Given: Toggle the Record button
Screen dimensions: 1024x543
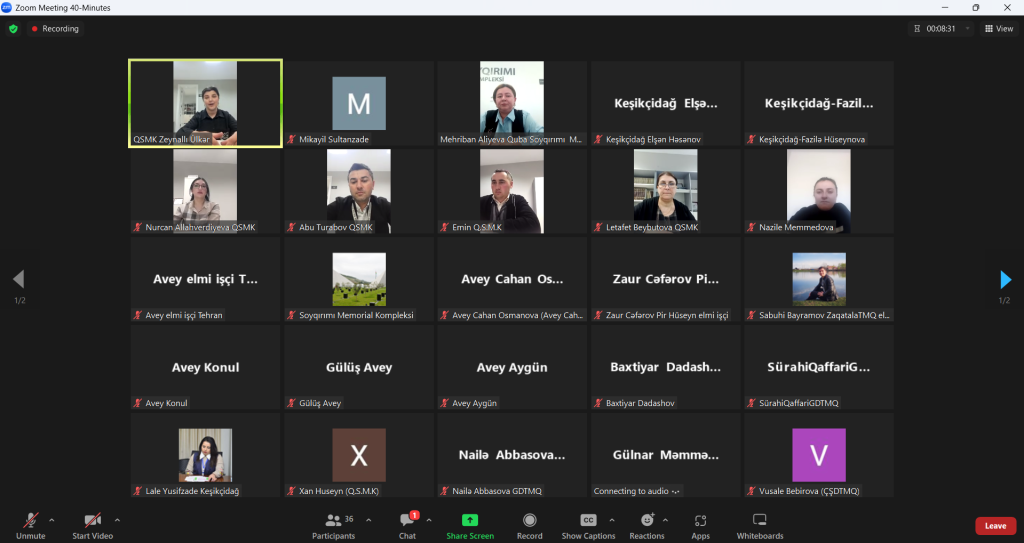Looking at the screenshot, I should (x=530, y=525).
